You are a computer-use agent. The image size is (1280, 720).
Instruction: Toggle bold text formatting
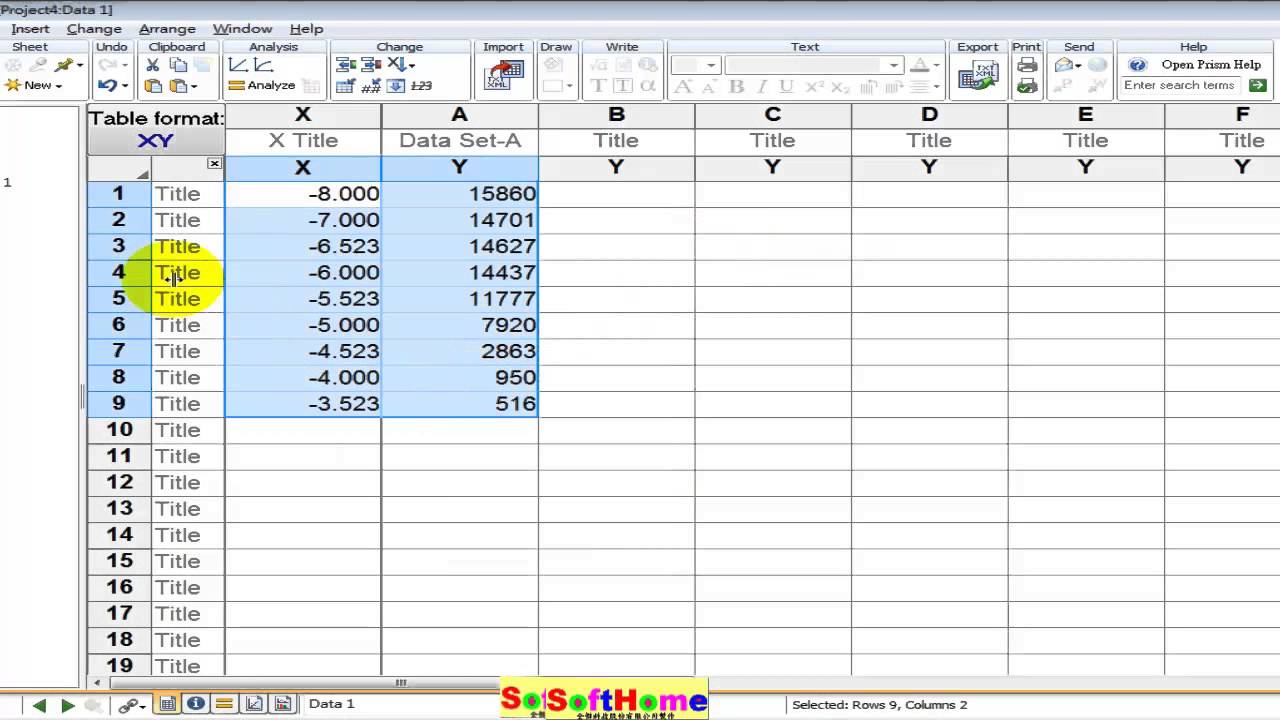click(737, 86)
